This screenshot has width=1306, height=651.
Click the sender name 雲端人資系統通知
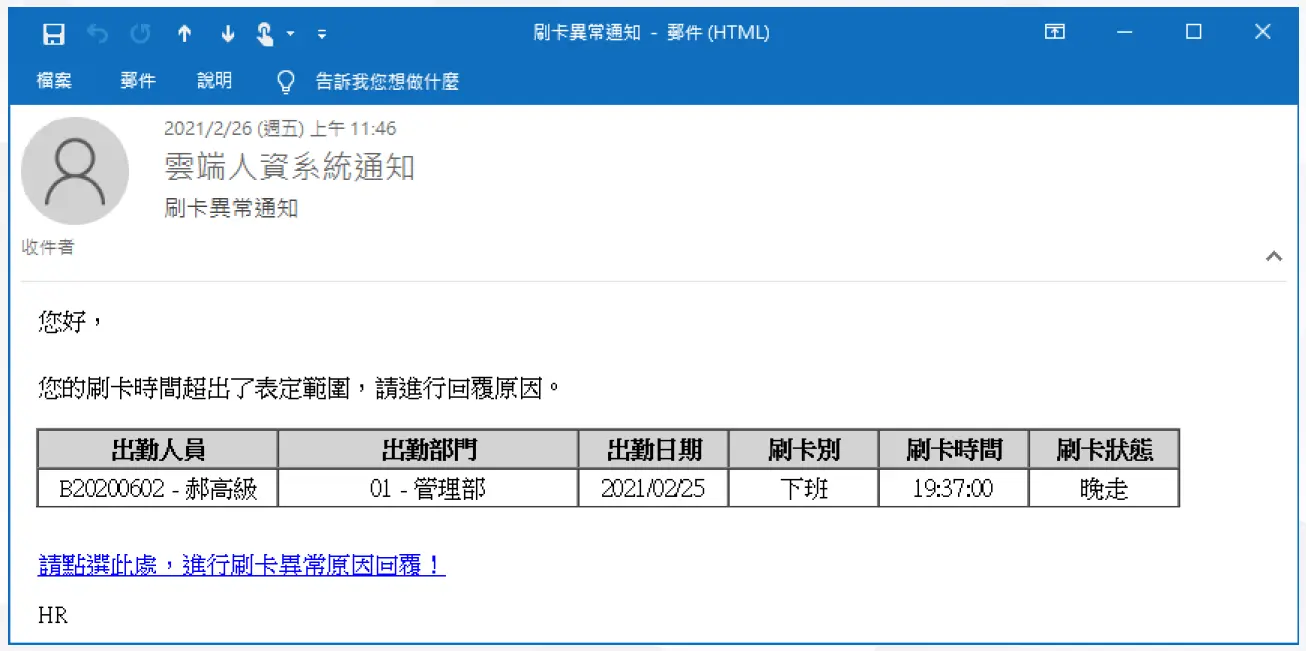[289, 167]
